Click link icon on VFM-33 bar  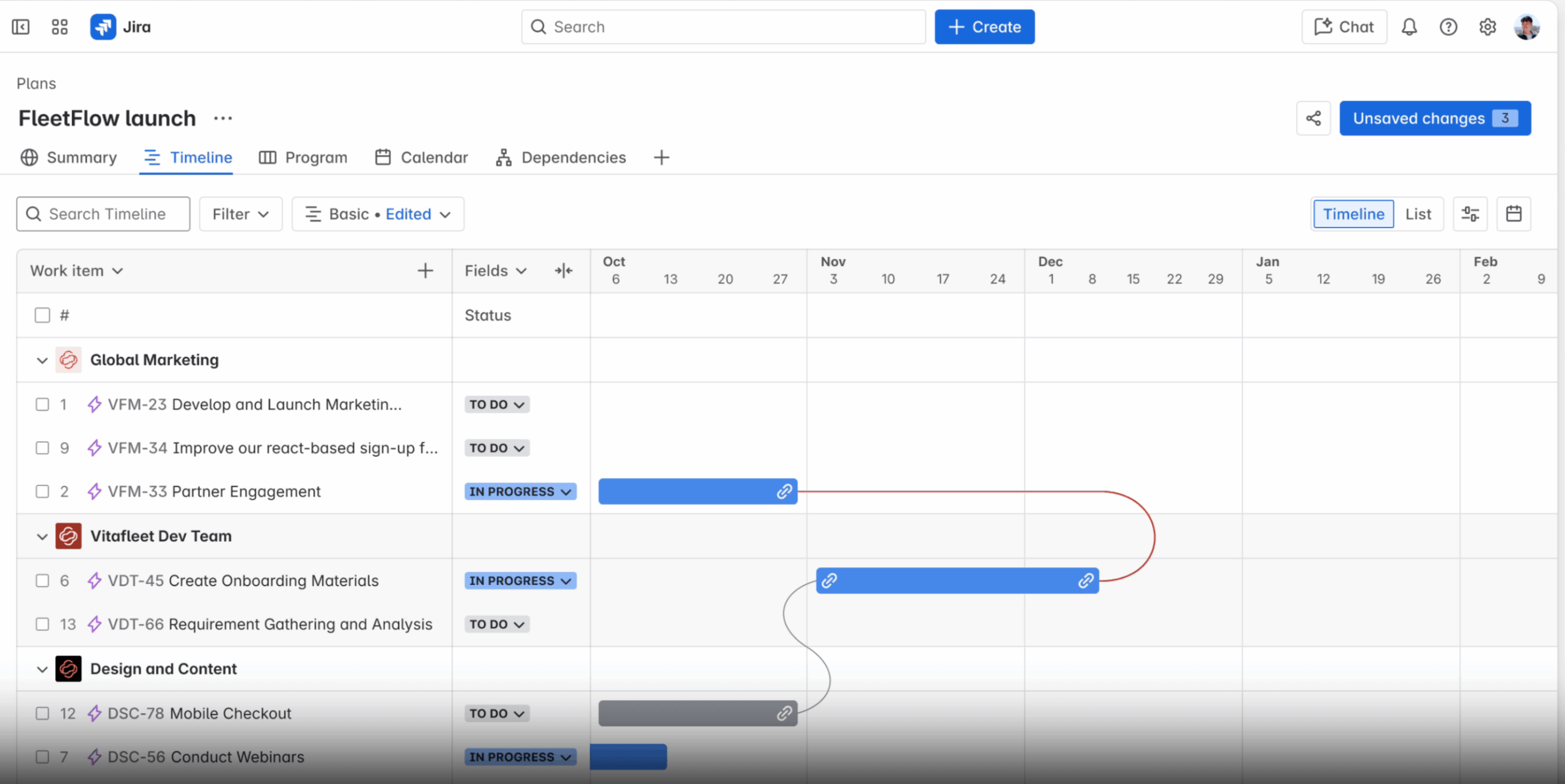[x=784, y=491]
